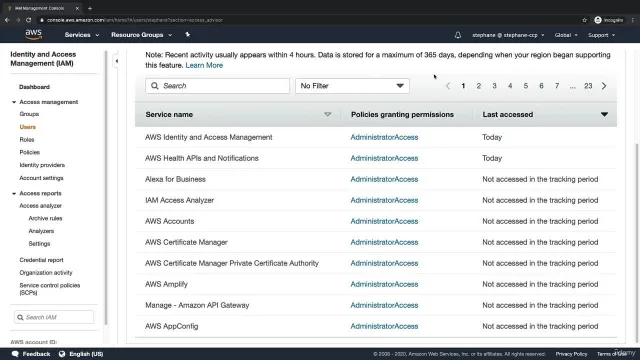This screenshot has width=640, height=360.
Task: Select Users in the sidebar
Action: pyautogui.click(x=27, y=127)
